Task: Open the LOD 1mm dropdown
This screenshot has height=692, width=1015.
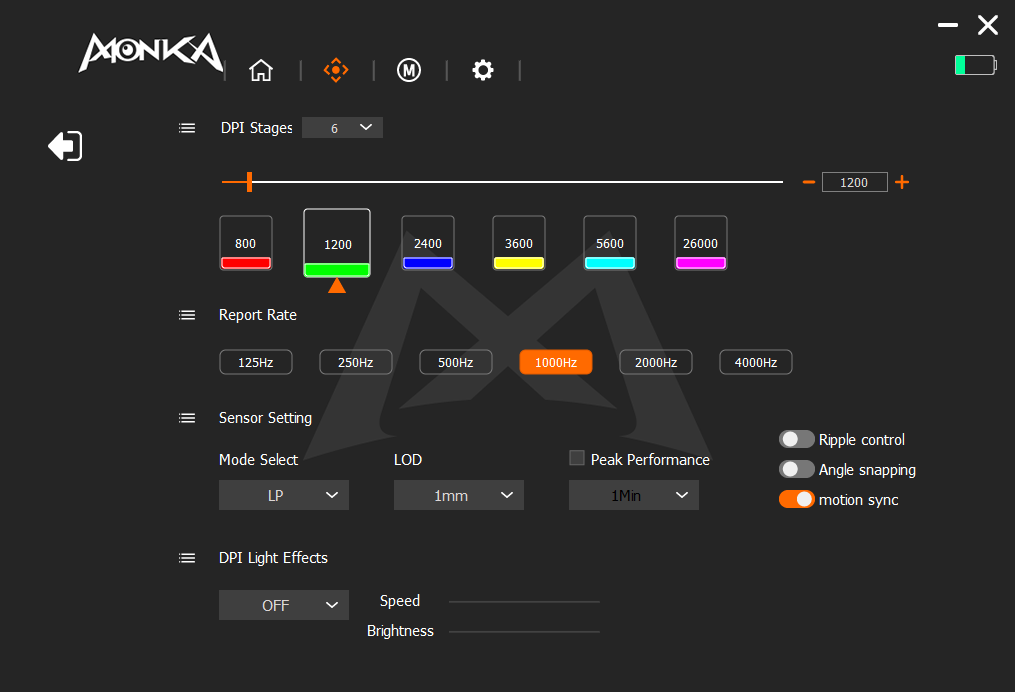Action: click(x=459, y=495)
